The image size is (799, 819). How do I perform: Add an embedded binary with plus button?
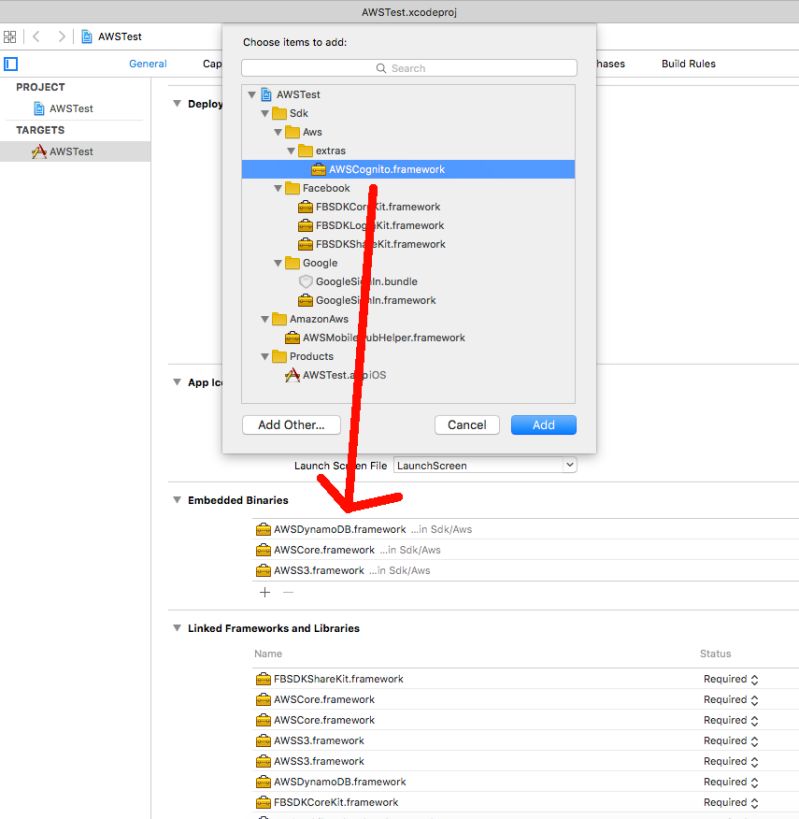(265, 592)
